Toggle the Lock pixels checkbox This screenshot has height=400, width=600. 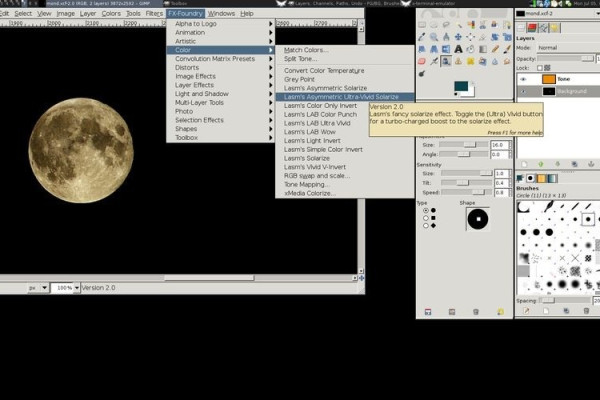click(x=539, y=67)
